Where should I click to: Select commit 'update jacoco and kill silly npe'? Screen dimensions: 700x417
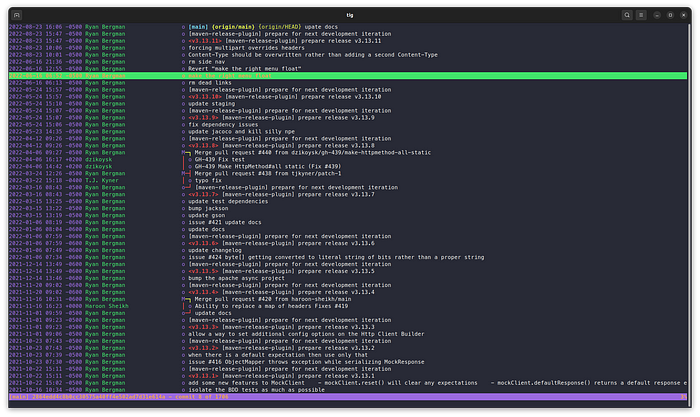[x=241, y=132]
